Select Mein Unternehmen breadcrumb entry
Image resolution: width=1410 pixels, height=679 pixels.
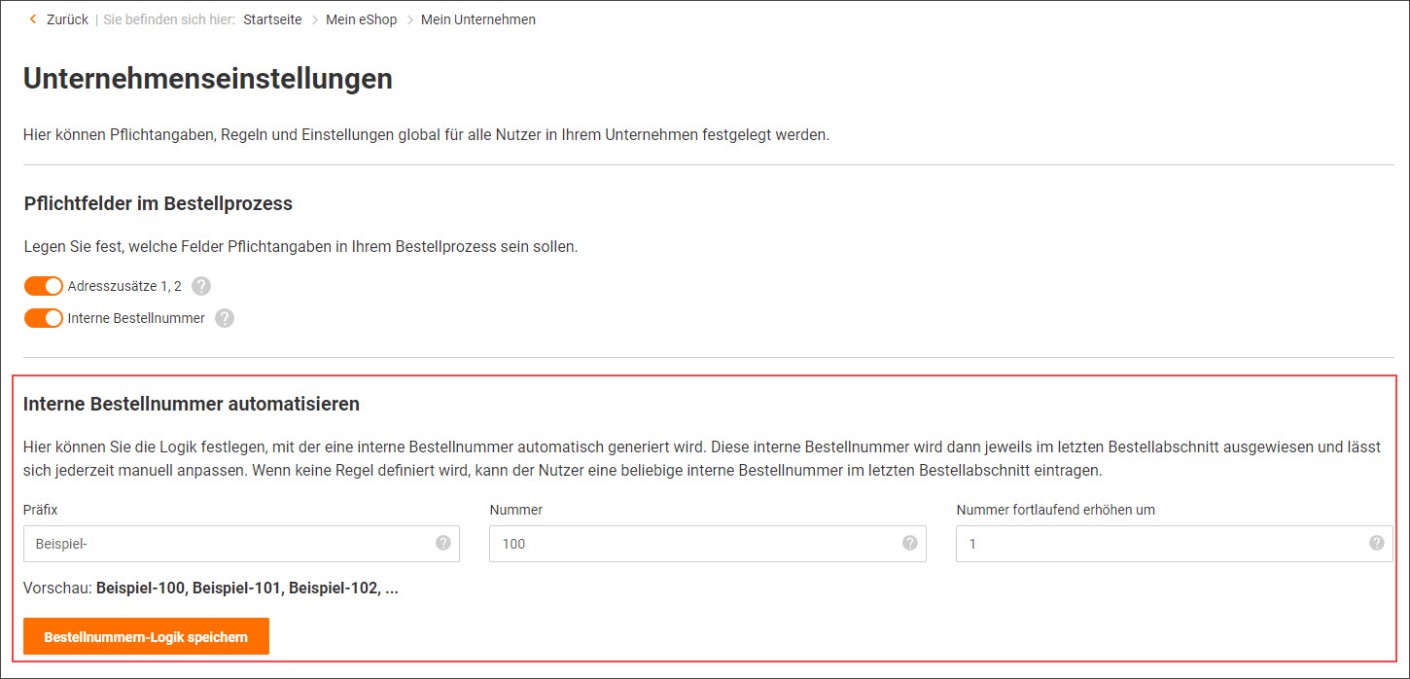(478, 19)
